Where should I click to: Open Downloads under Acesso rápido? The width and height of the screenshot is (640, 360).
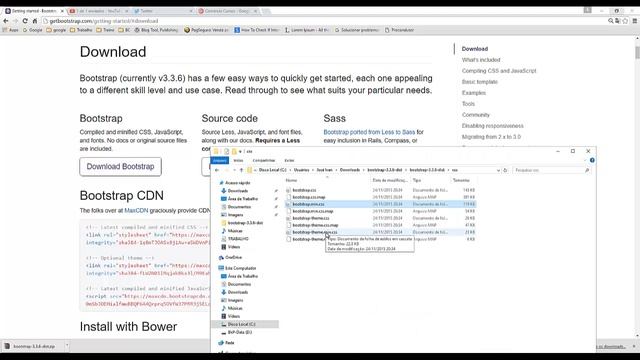coord(238,191)
